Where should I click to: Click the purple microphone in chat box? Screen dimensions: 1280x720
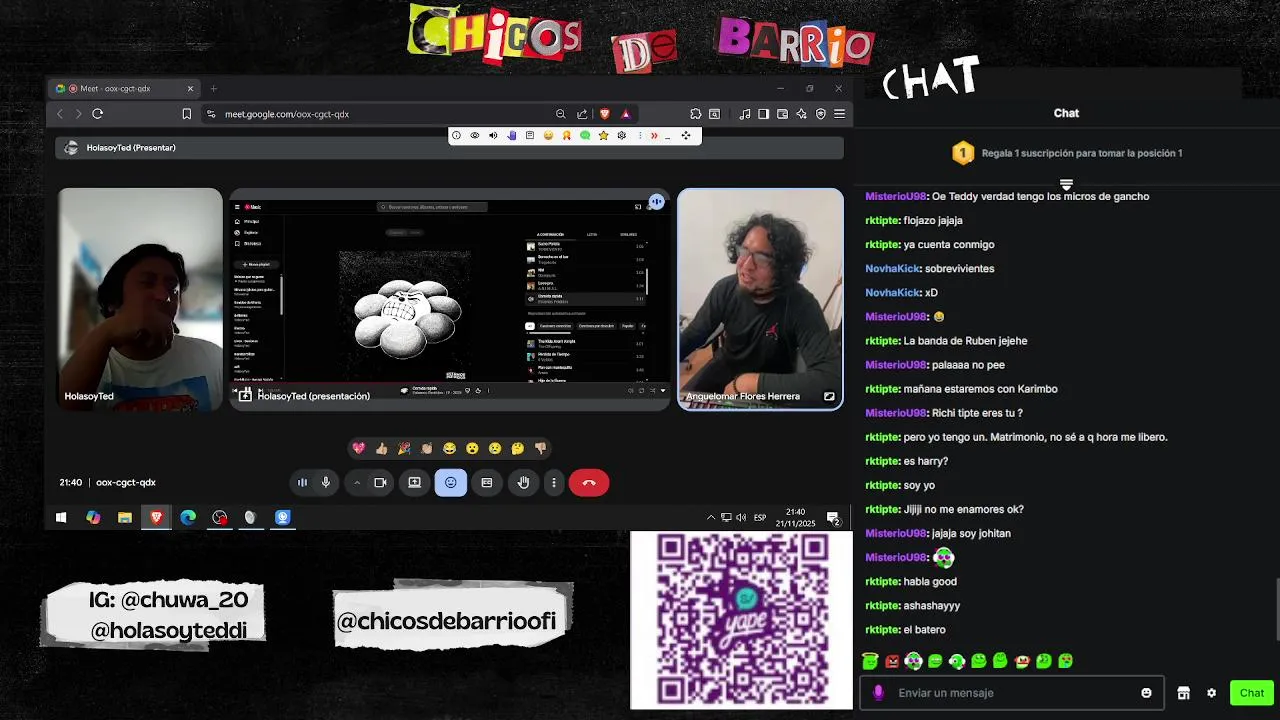coord(879,693)
